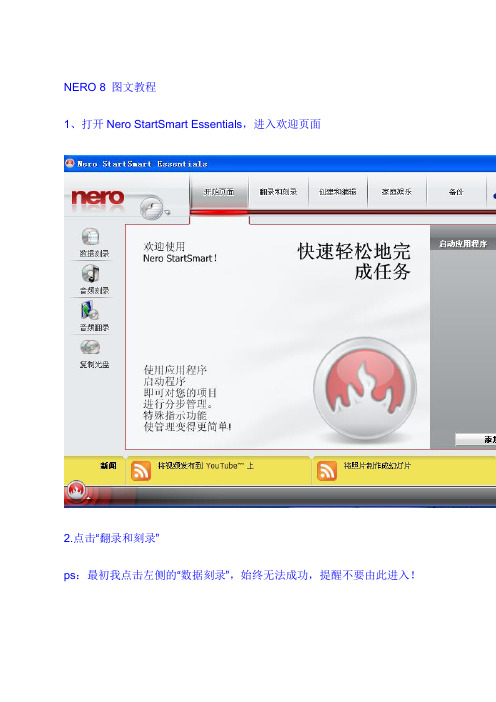Open the 复制光盘 (Copy Disc) icon

90,347
